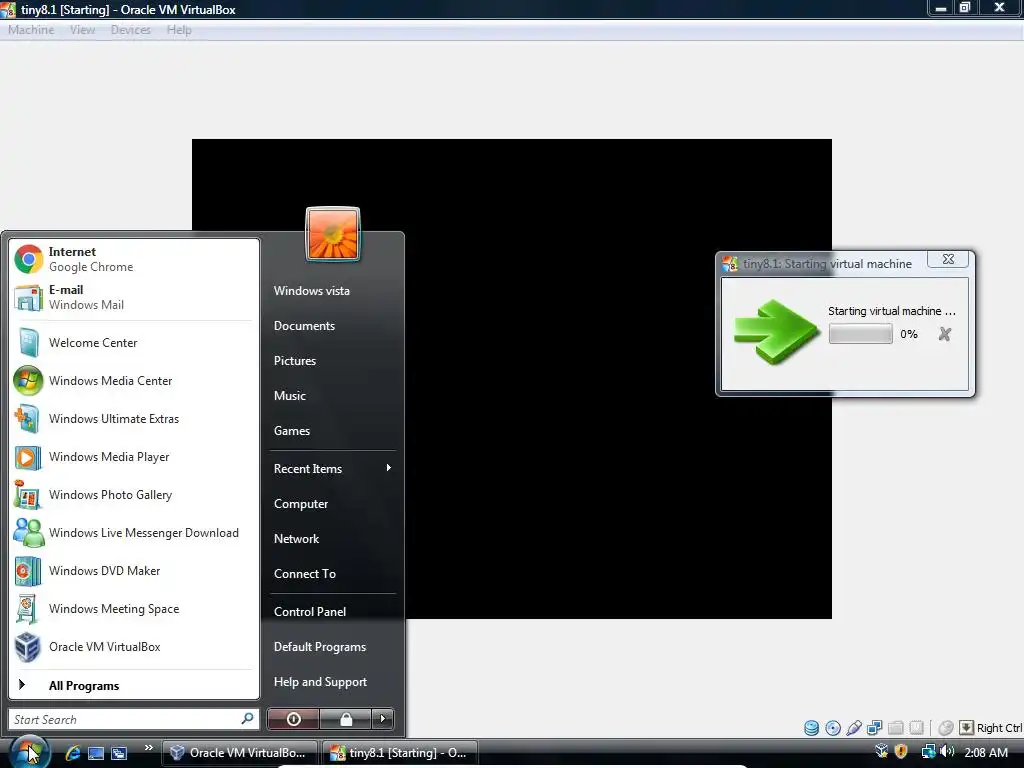
Task: Open Computer from Start menu
Action: (x=301, y=504)
